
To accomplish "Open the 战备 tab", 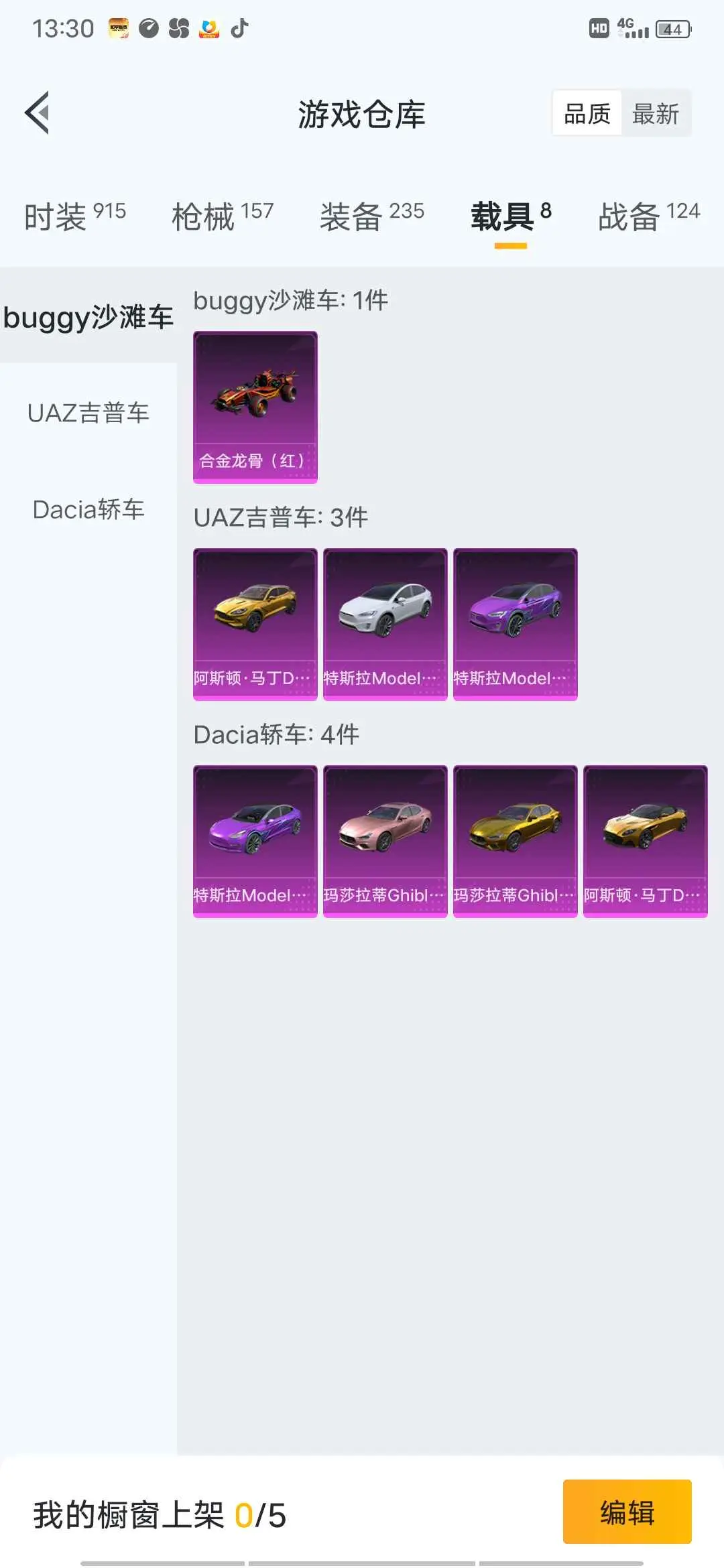I will pyautogui.click(x=649, y=216).
